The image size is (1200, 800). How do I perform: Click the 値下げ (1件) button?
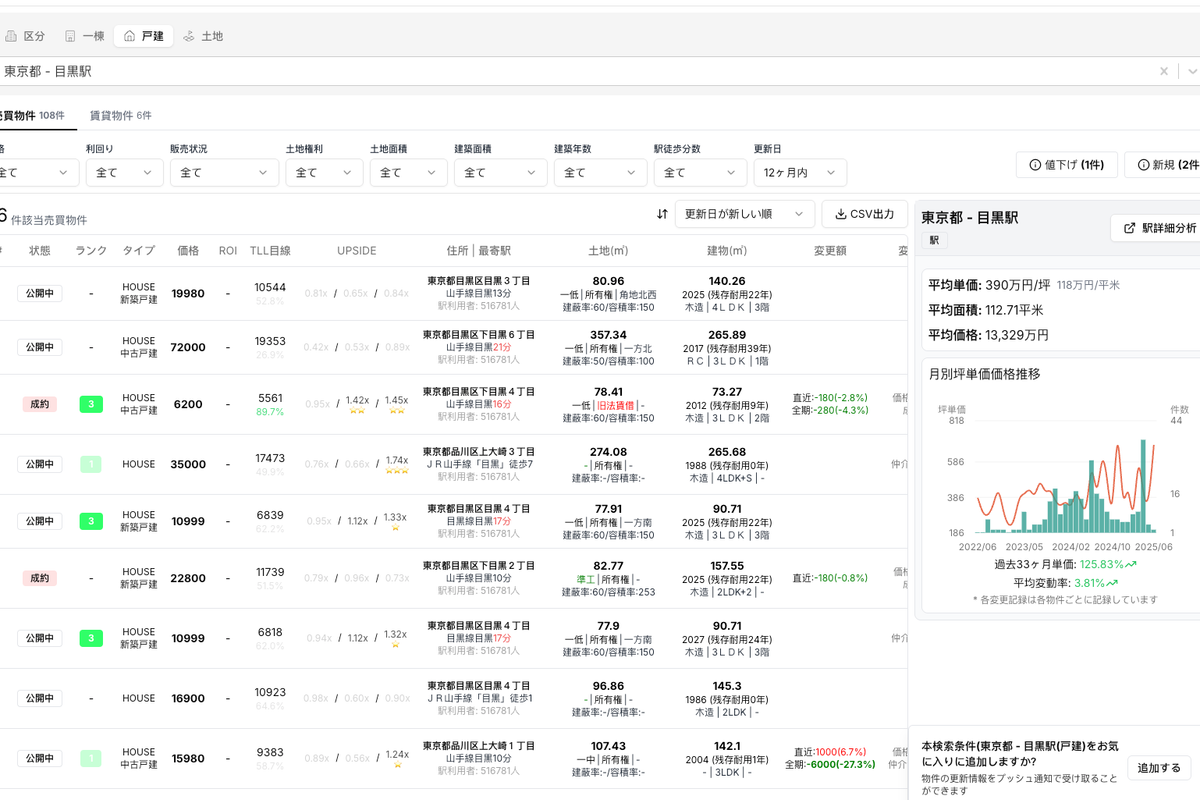(x=1067, y=165)
